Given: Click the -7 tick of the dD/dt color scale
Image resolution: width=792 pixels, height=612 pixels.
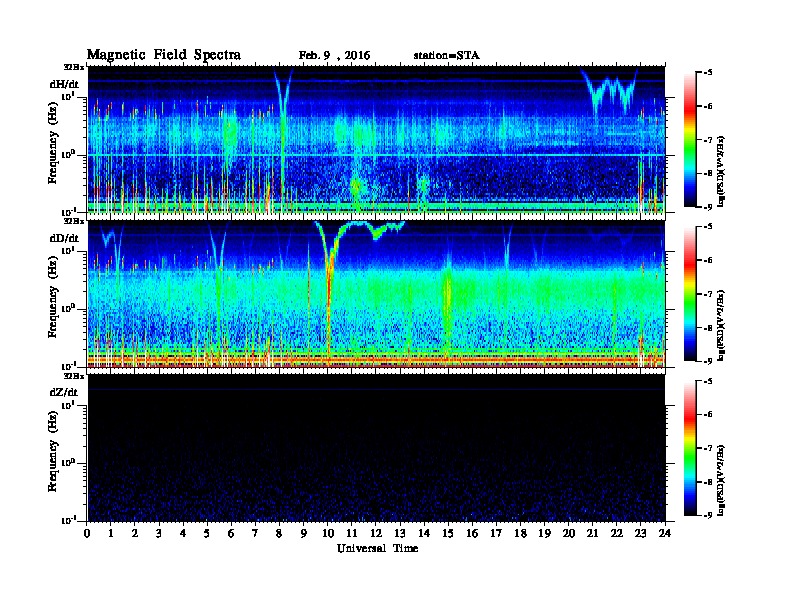Looking at the screenshot, I should click(x=708, y=294).
